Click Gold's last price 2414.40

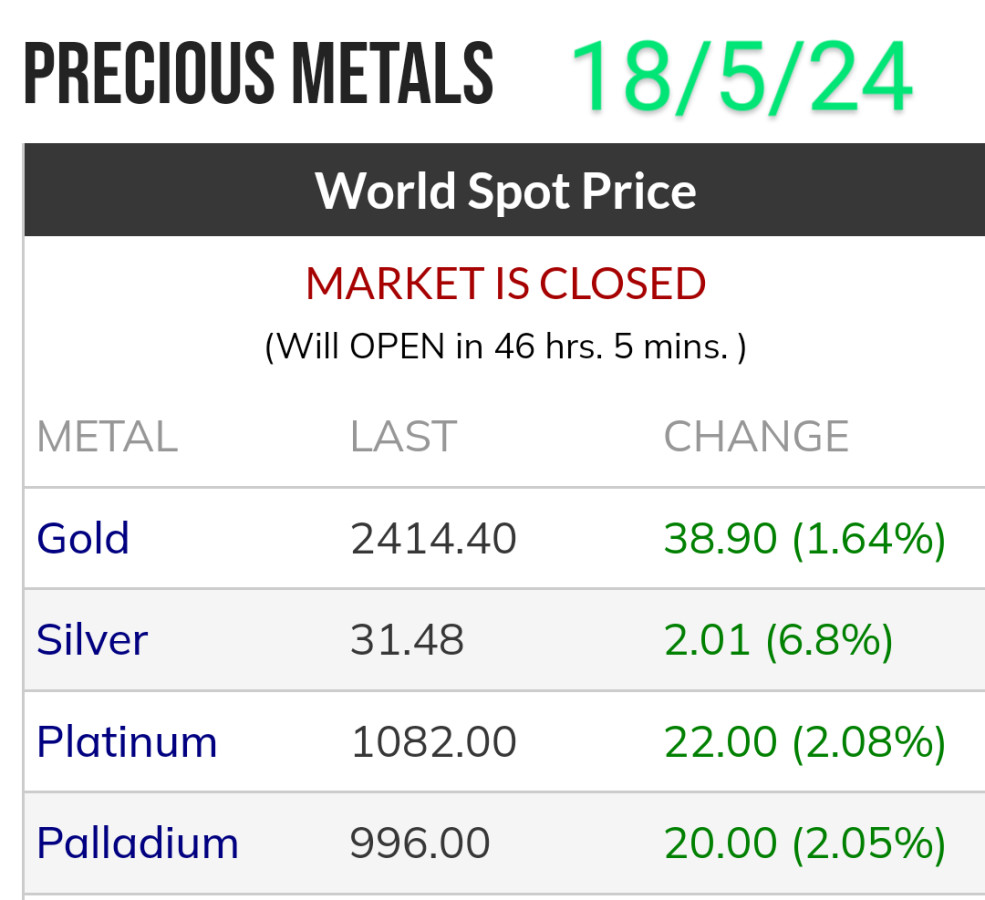pos(433,539)
